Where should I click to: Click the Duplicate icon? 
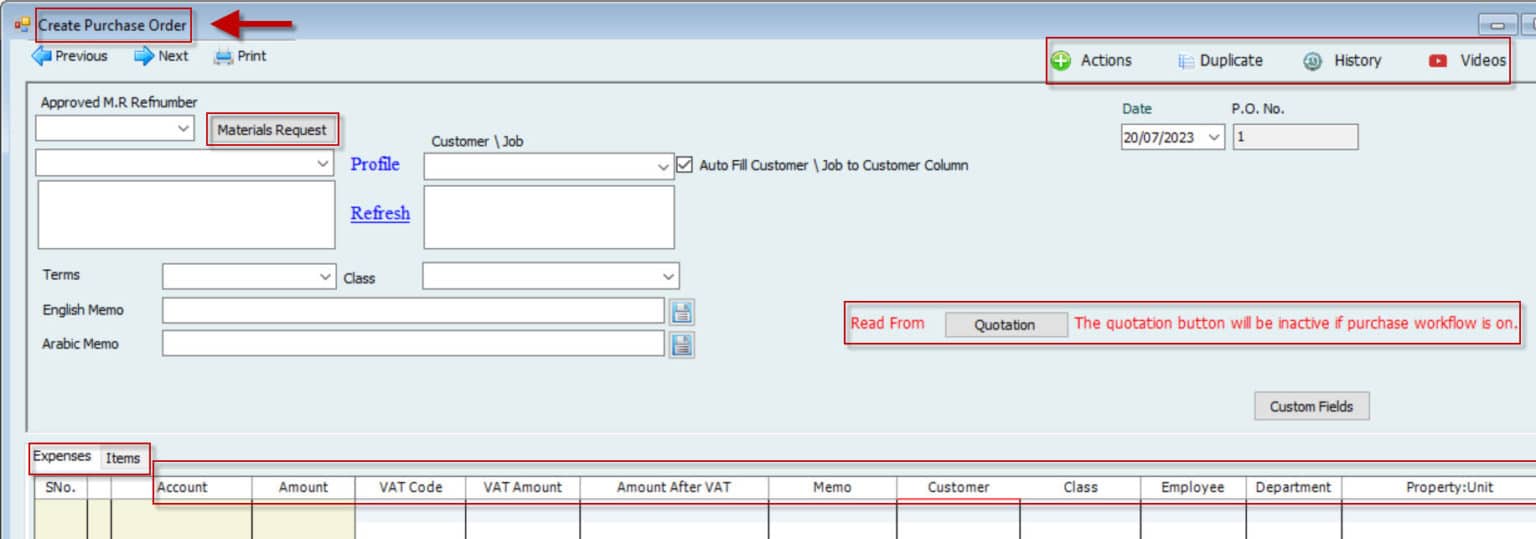pos(1186,61)
